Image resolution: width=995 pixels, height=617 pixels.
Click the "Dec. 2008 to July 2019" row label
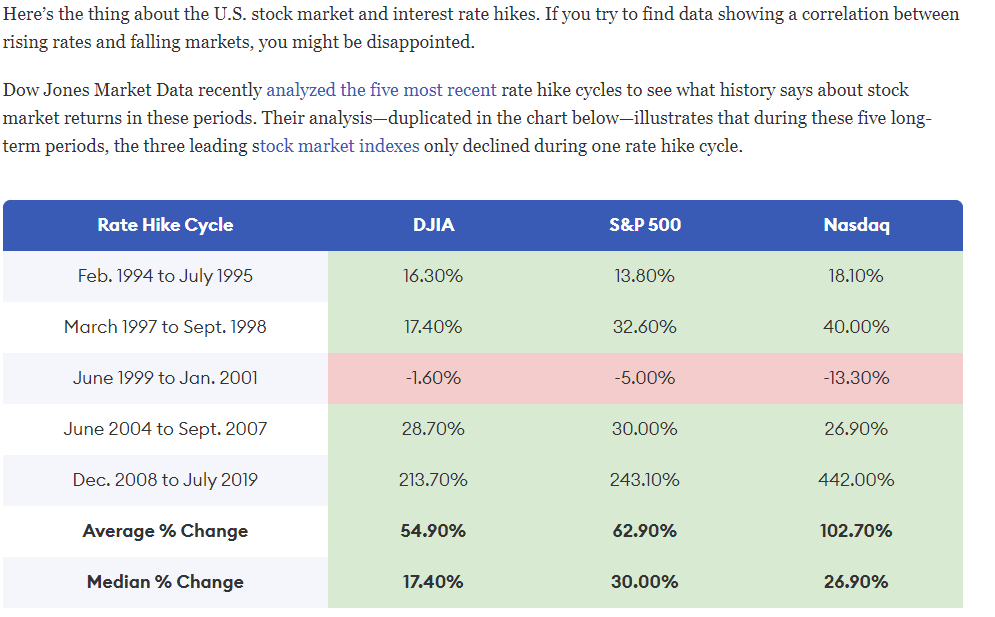click(165, 480)
